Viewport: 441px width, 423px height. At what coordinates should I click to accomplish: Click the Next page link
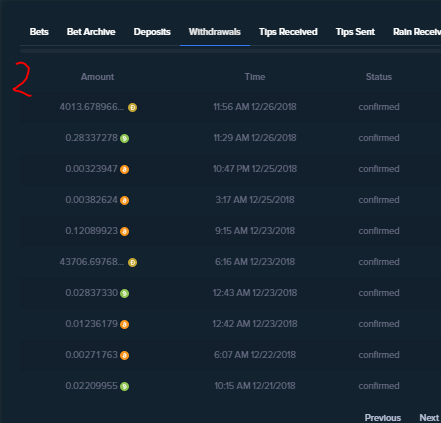(429, 417)
